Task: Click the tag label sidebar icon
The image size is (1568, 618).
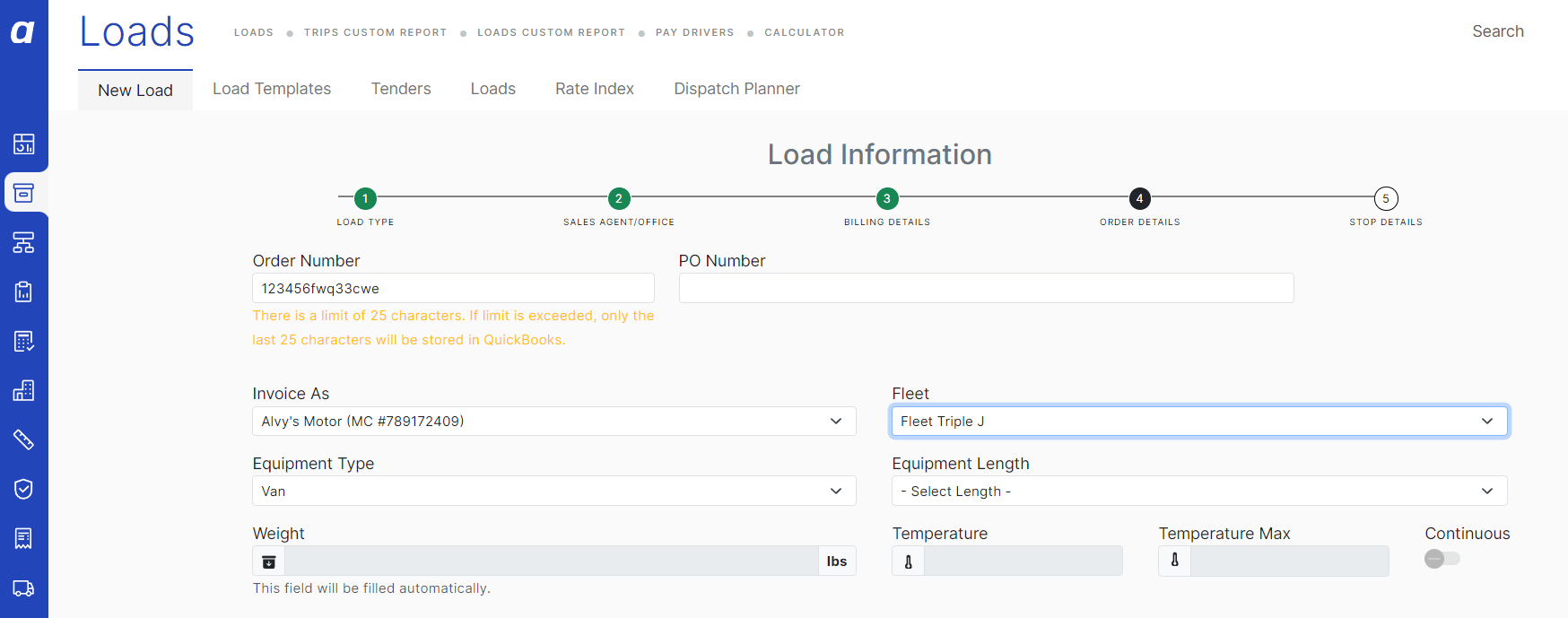Action: pos(23,440)
